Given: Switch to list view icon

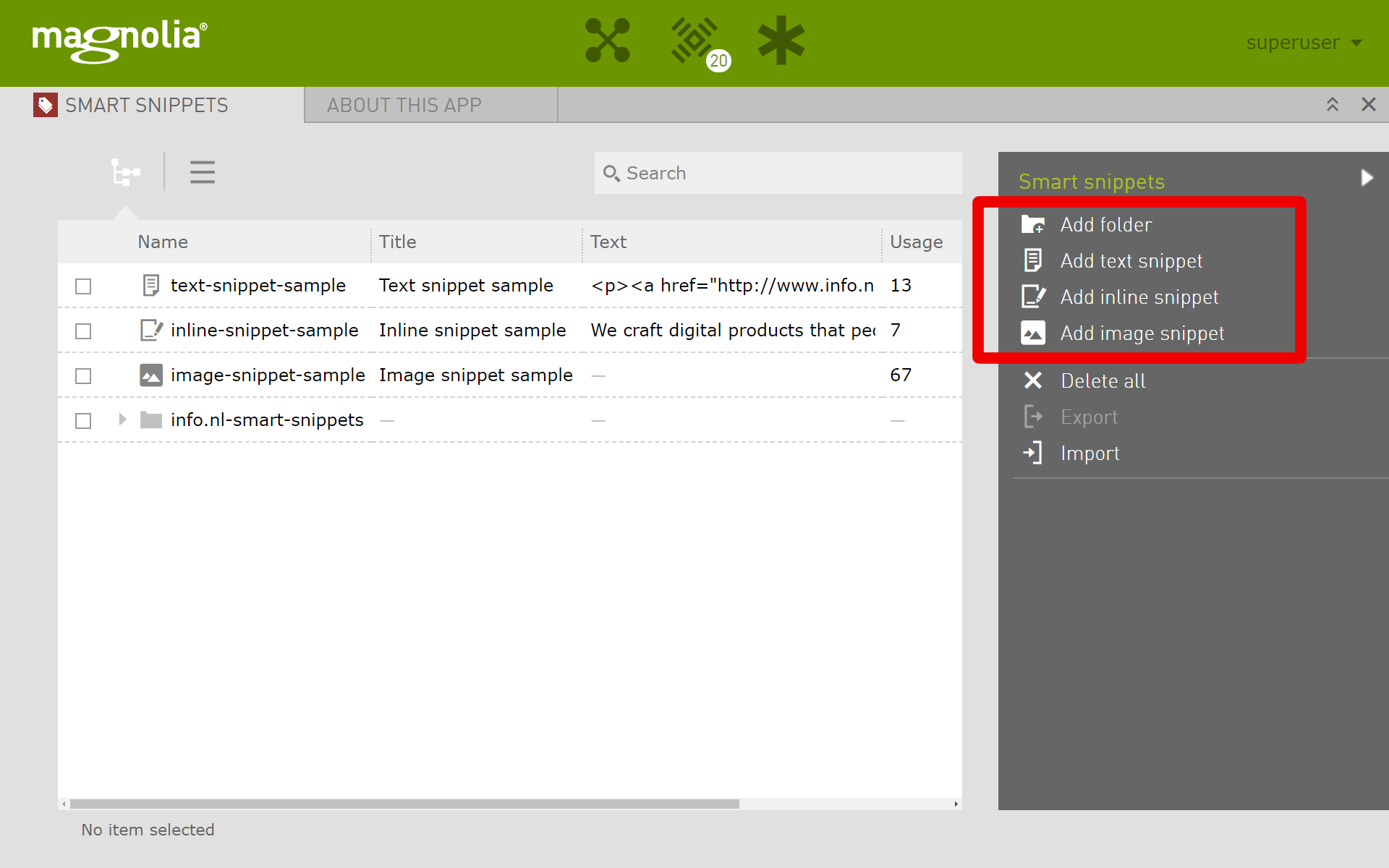Looking at the screenshot, I should (x=203, y=172).
